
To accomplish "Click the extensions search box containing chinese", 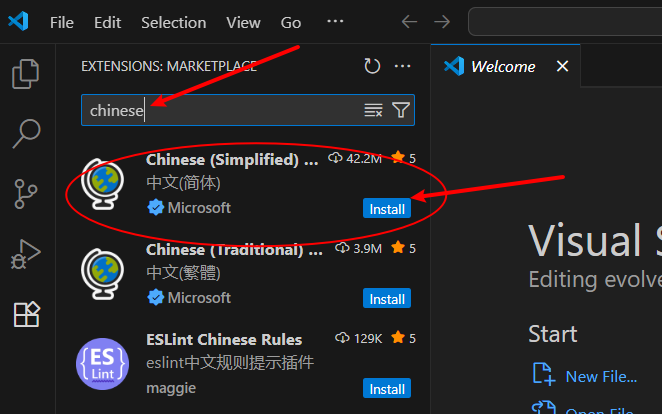I will pyautogui.click(x=248, y=110).
